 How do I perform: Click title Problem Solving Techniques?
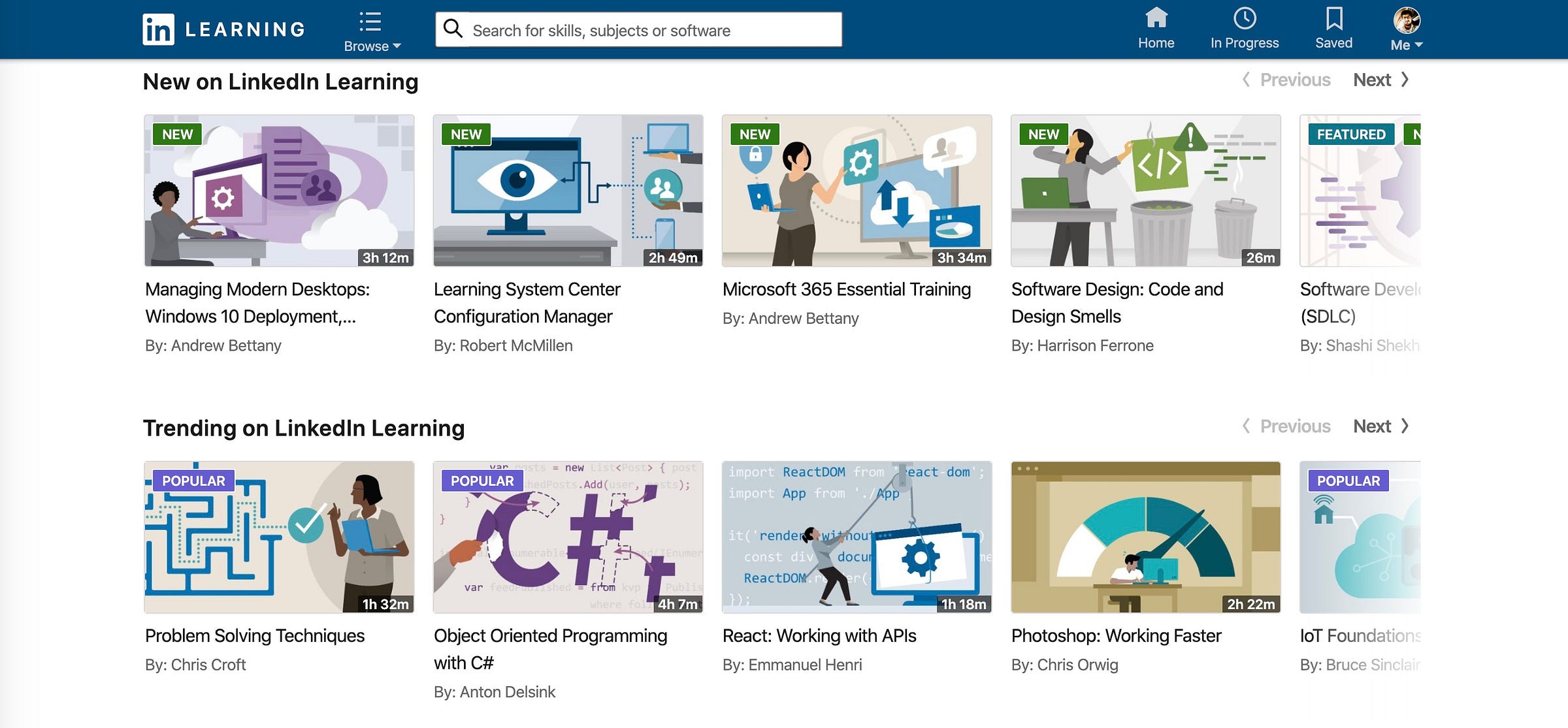(255, 636)
